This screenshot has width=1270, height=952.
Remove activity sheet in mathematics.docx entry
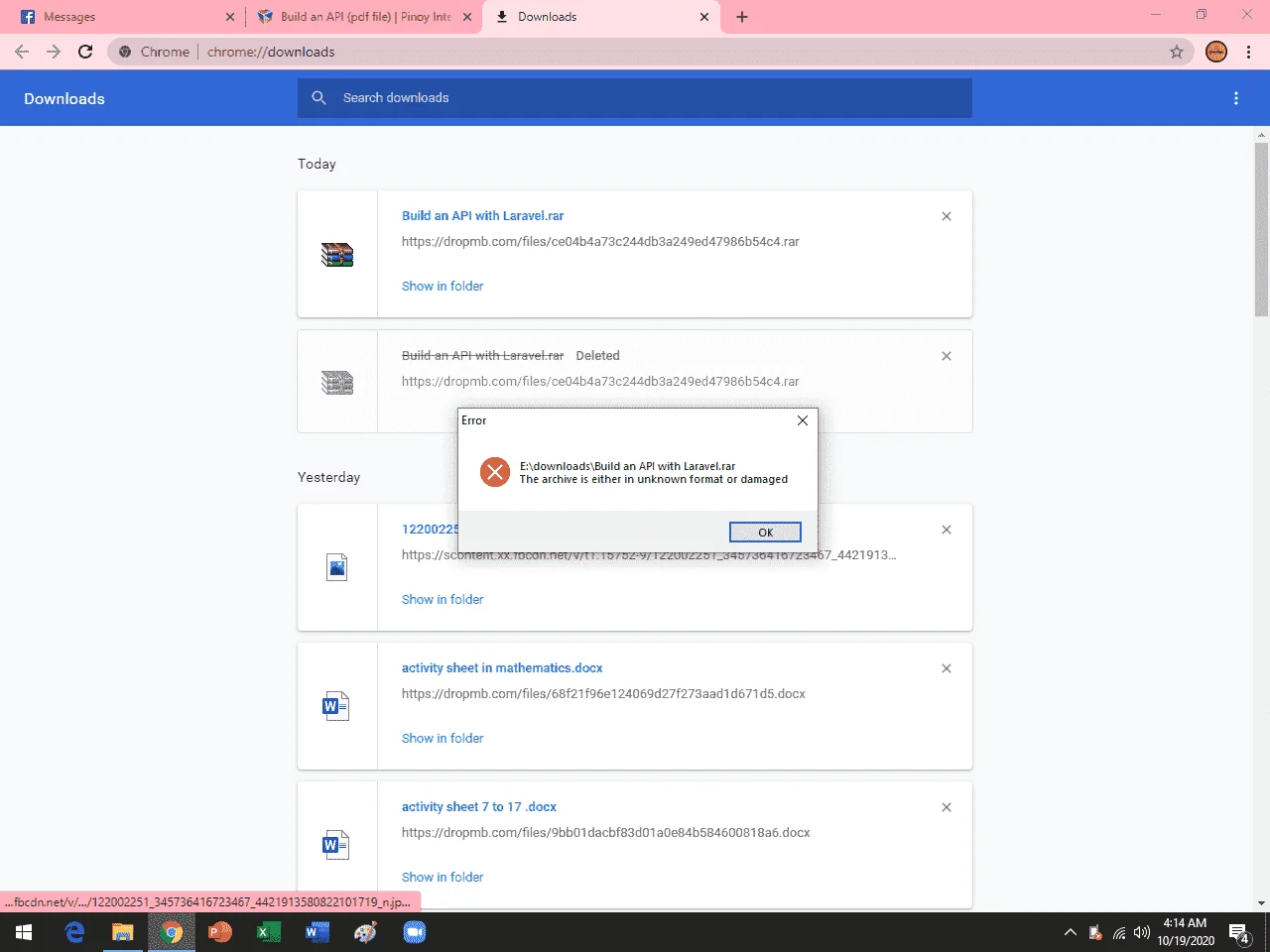947,668
